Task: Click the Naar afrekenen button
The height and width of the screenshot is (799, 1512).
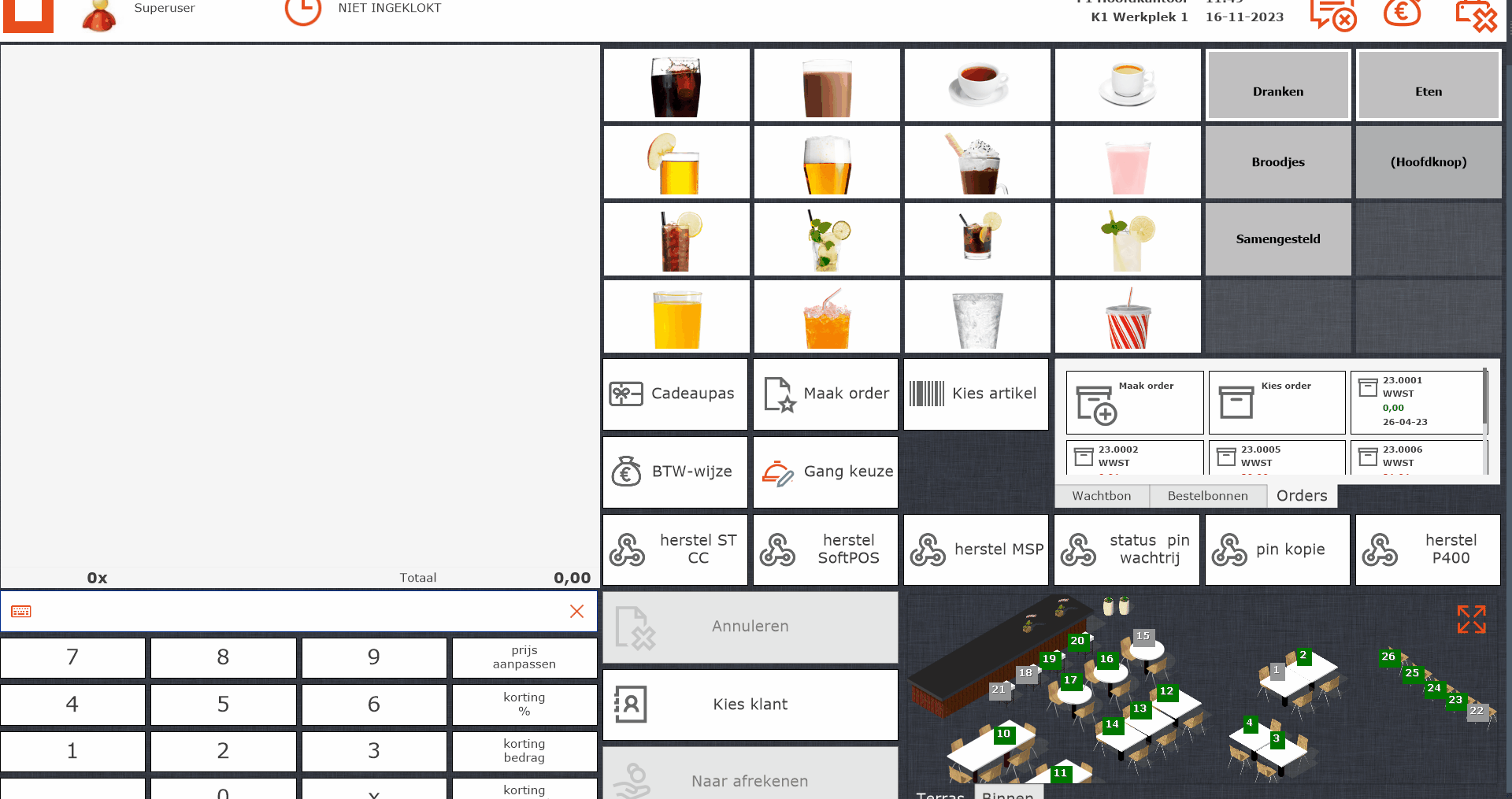Action: click(750, 774)
